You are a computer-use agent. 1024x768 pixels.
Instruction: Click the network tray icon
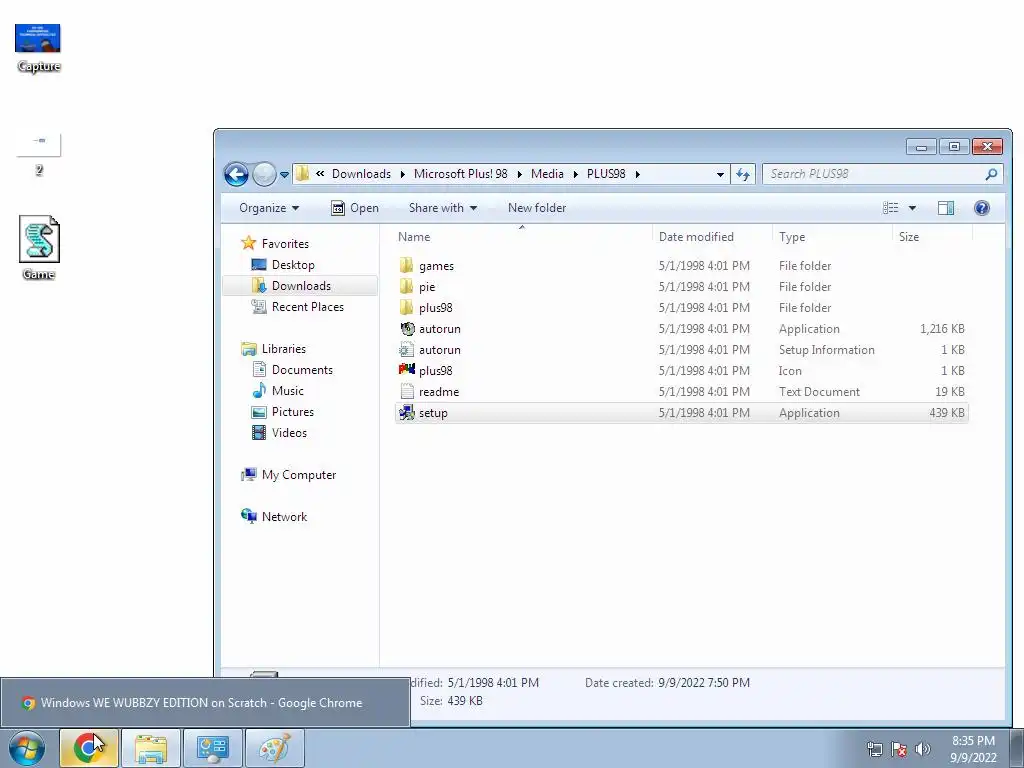(x=874, y=749)
